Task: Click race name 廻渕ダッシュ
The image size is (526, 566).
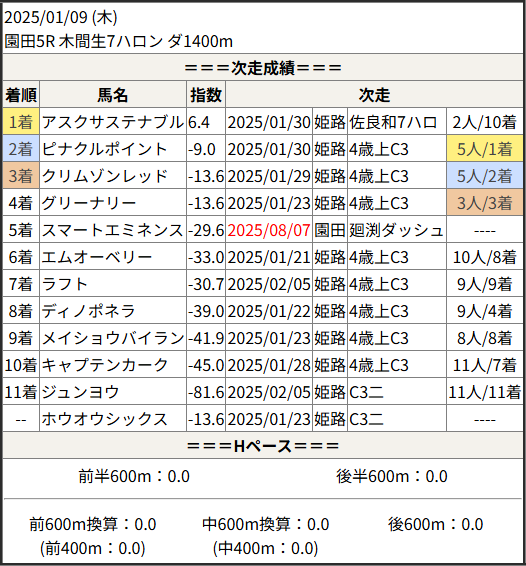Action: tap(396, 230)
